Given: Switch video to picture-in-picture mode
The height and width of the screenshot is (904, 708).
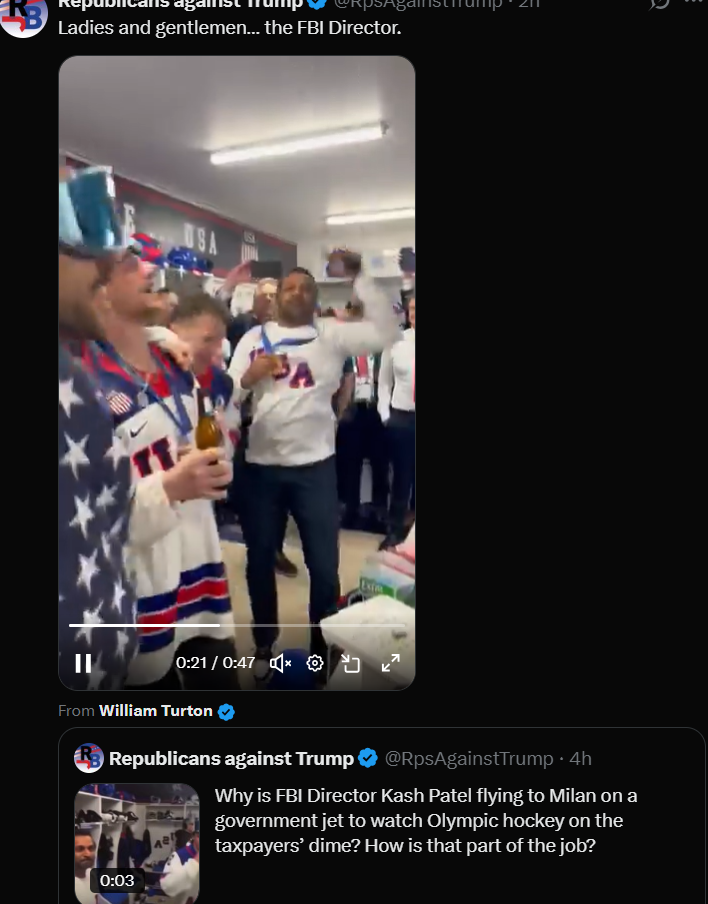Looking at the screenshot, I should point(351,664).
